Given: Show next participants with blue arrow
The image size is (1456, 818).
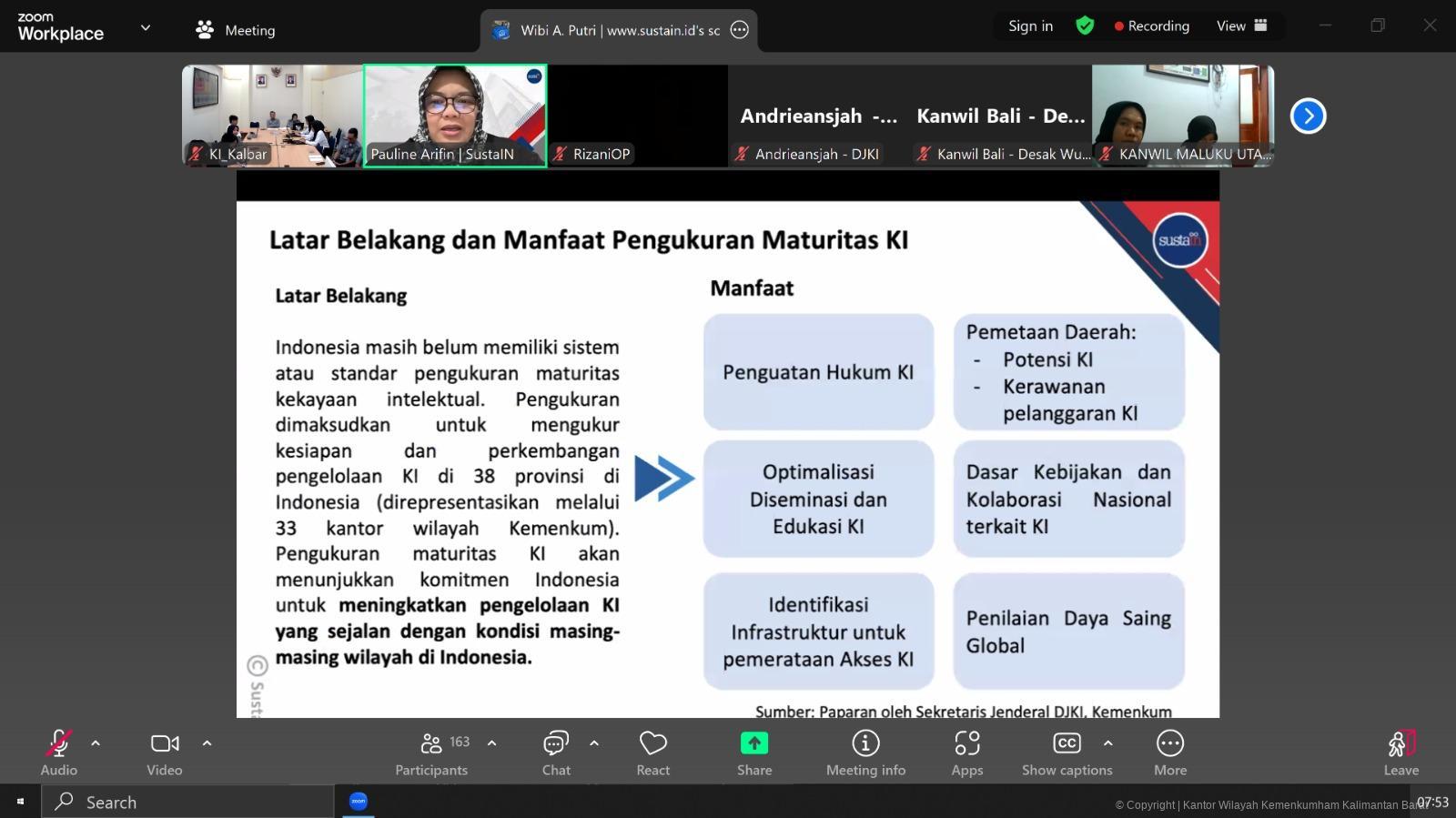Looking at the screenshot, I should click(1308, 116).
